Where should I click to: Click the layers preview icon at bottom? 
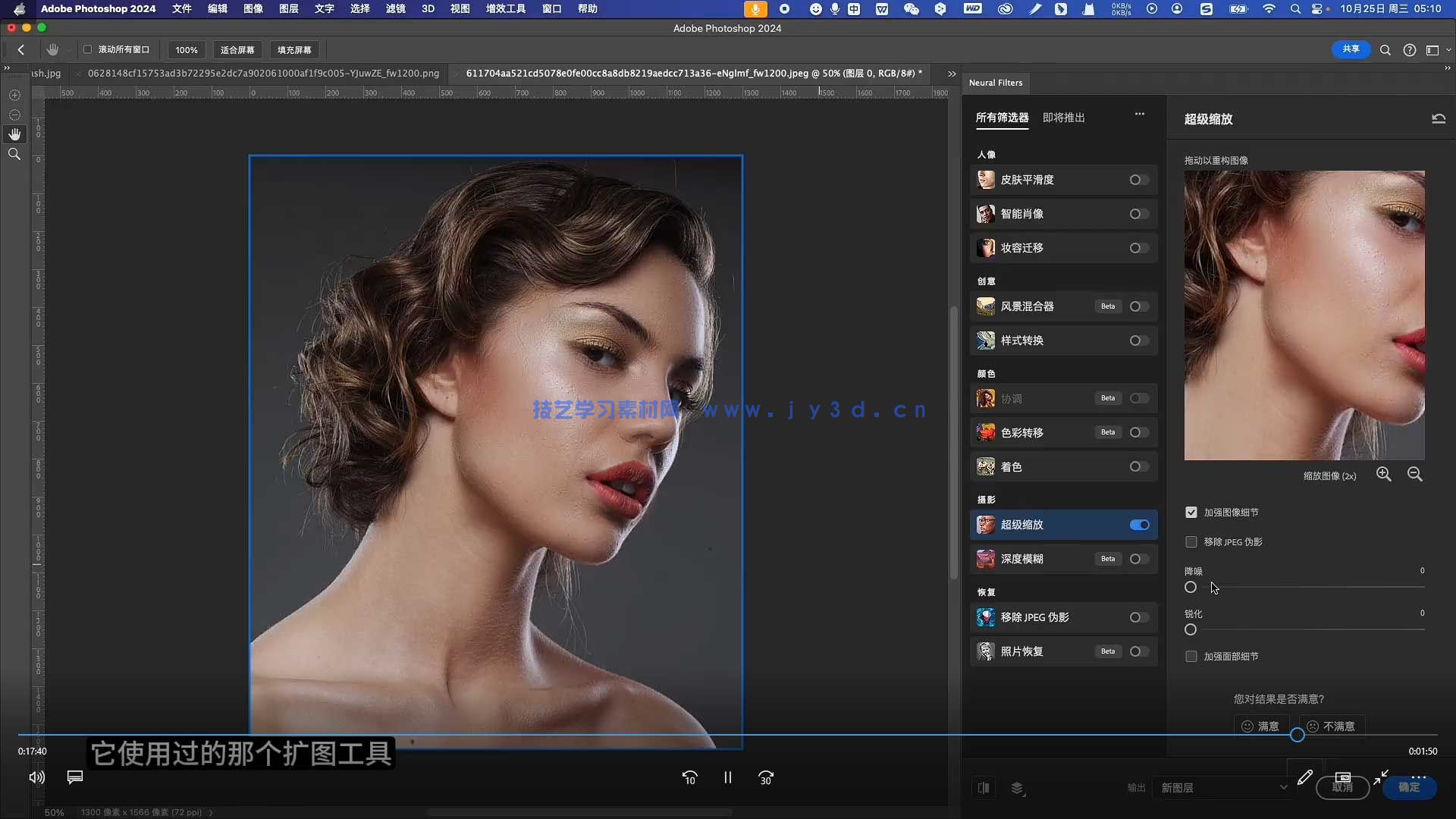[1018, 788]
